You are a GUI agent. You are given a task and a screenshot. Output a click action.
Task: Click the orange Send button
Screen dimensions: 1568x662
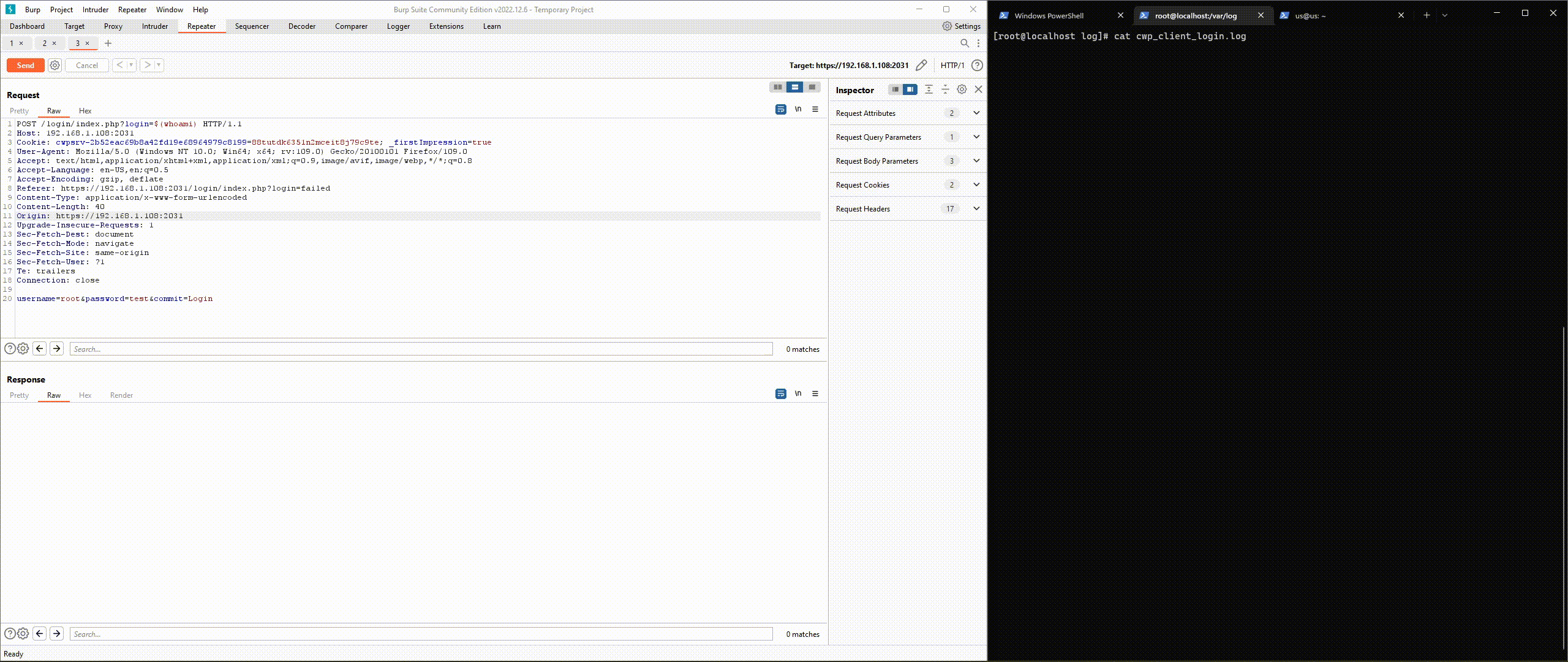26,65
